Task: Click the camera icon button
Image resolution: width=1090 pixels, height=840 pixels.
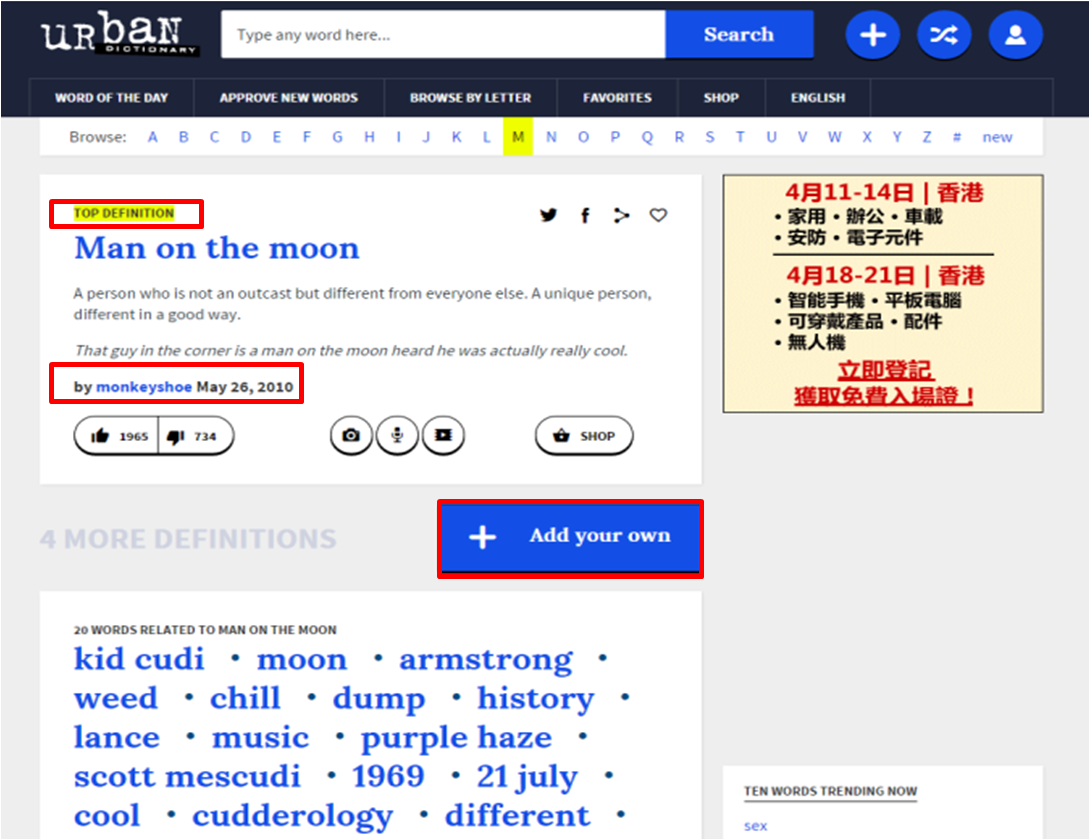Action: coord(351,436)
